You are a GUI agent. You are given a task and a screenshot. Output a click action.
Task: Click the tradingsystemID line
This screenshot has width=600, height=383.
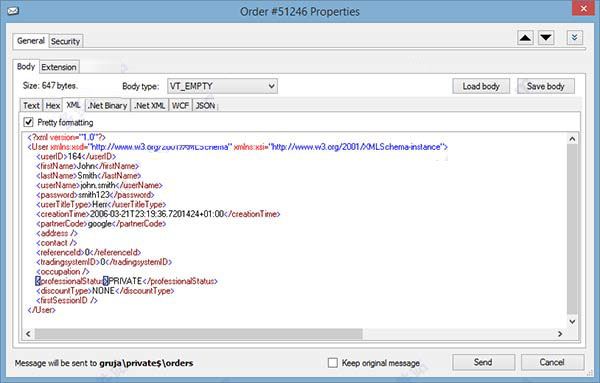[x=104, y=262]
